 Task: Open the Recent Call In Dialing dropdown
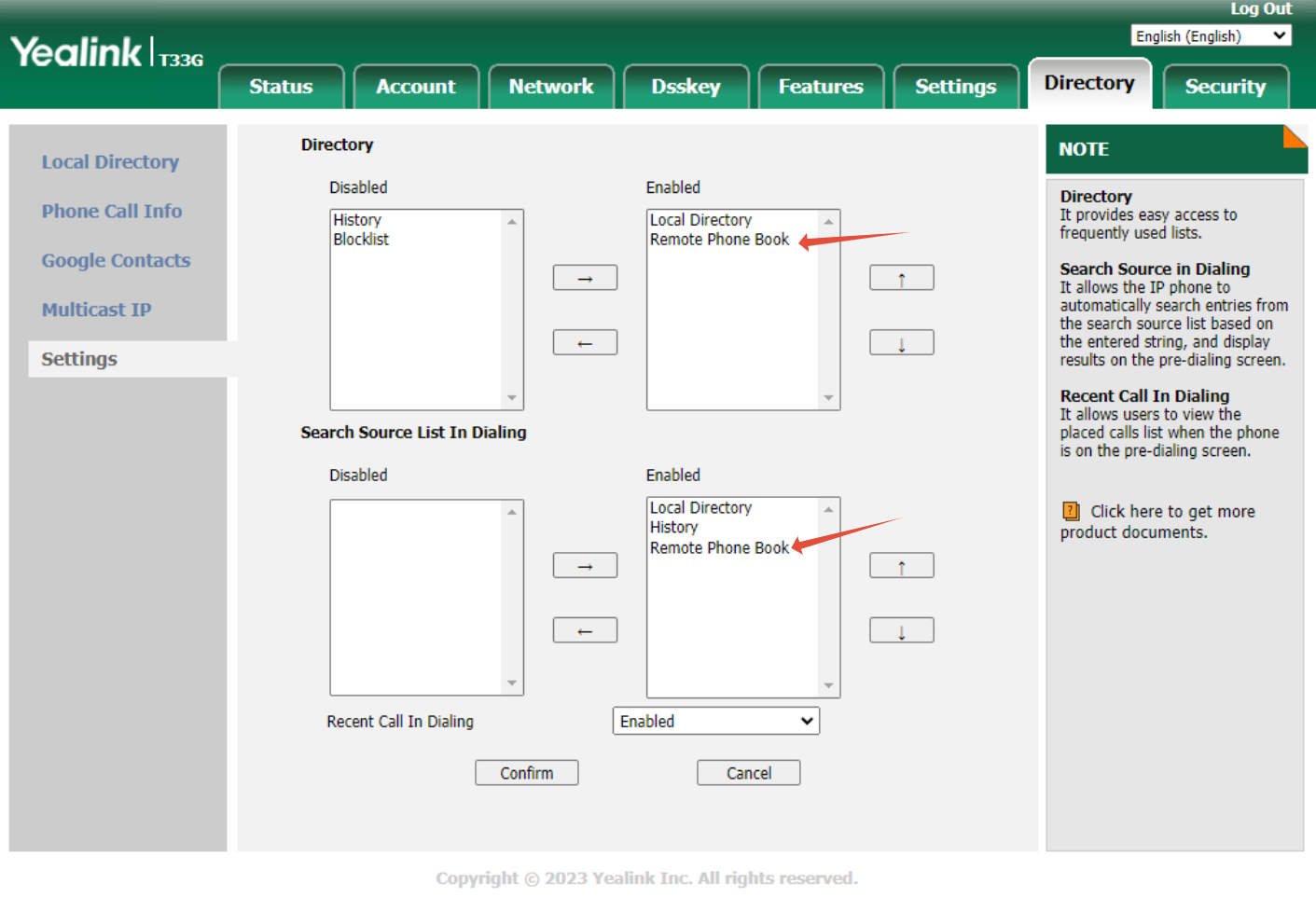click(x=716, y=721)
